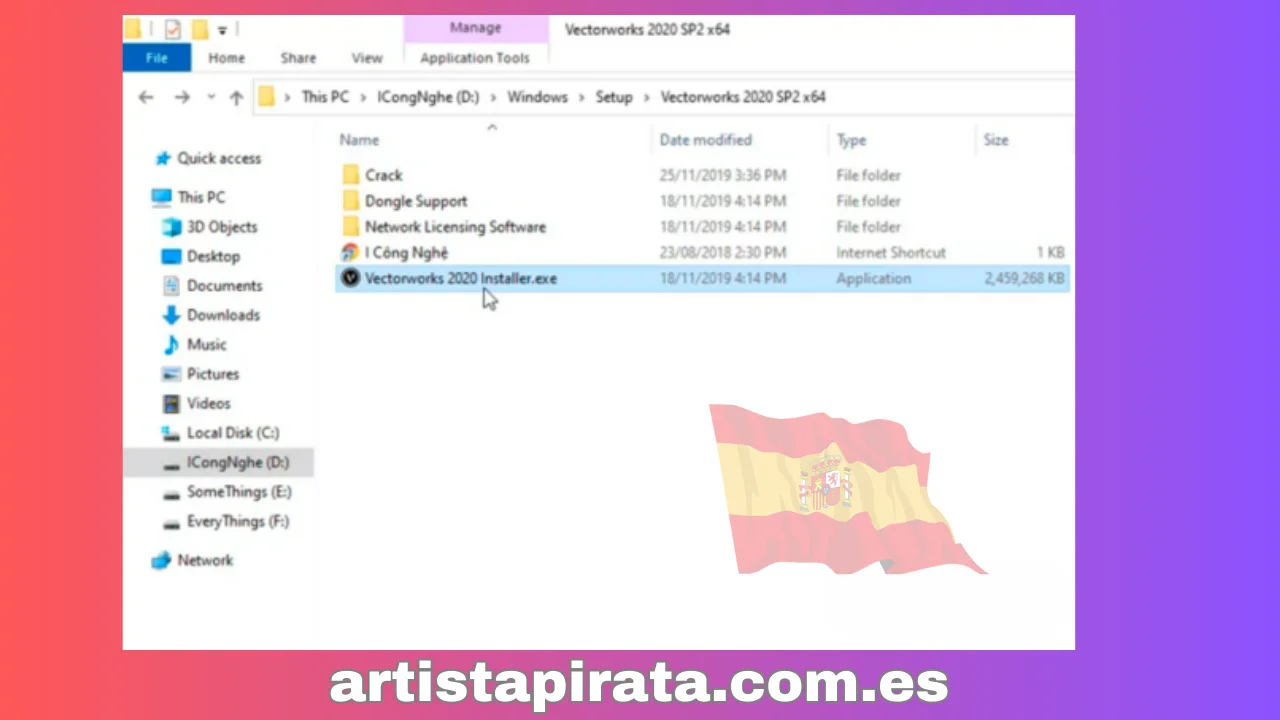Click the 2,459,268 KB size cell
This screenshot has height=720, width=1280.
1024,279
